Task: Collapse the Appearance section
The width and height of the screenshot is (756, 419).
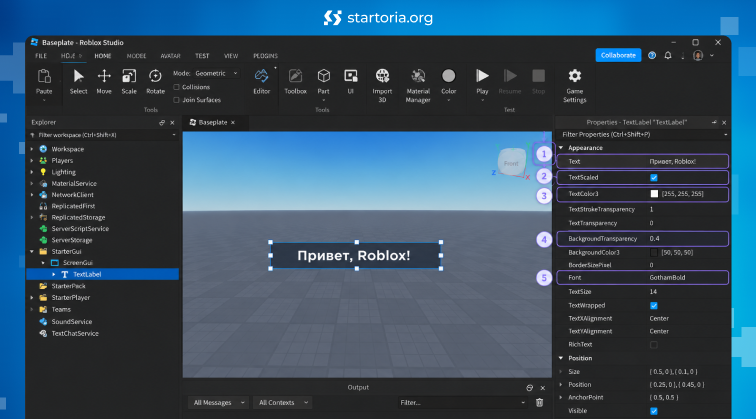Action: 561,148
